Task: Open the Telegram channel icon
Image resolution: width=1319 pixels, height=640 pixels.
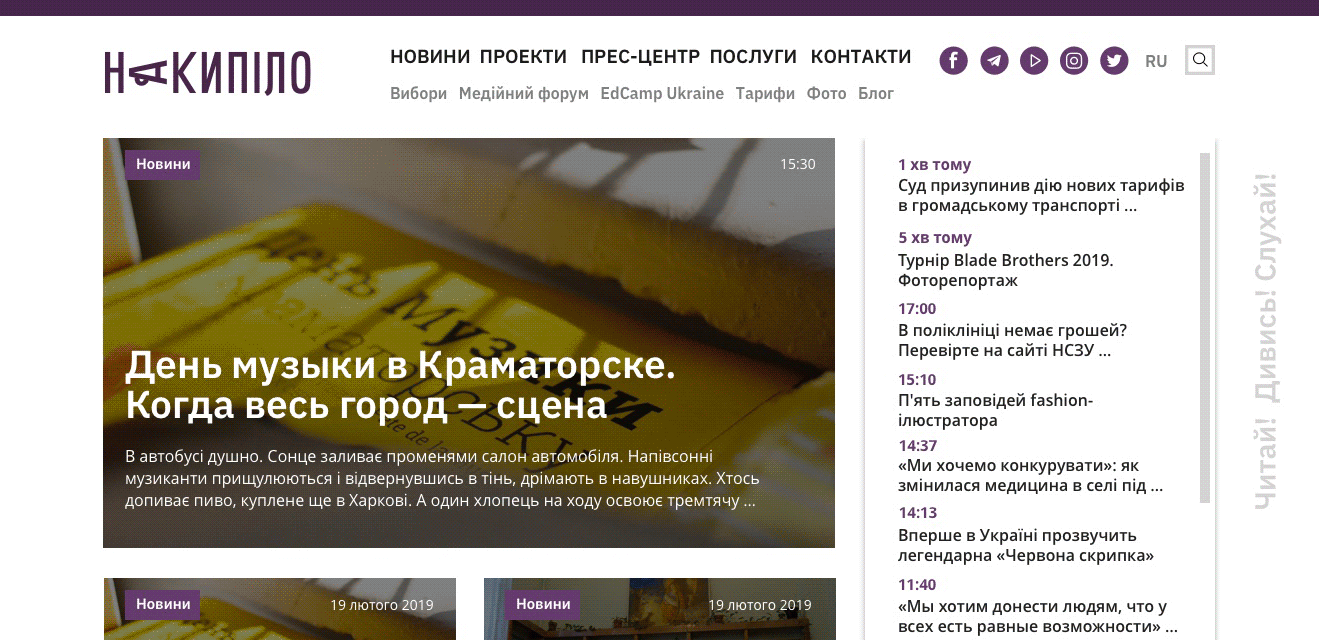Action: tap(994, 61)
